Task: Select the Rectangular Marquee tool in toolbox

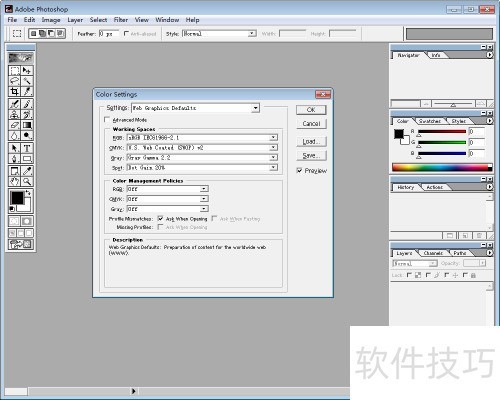Action: tap(14, 71)
